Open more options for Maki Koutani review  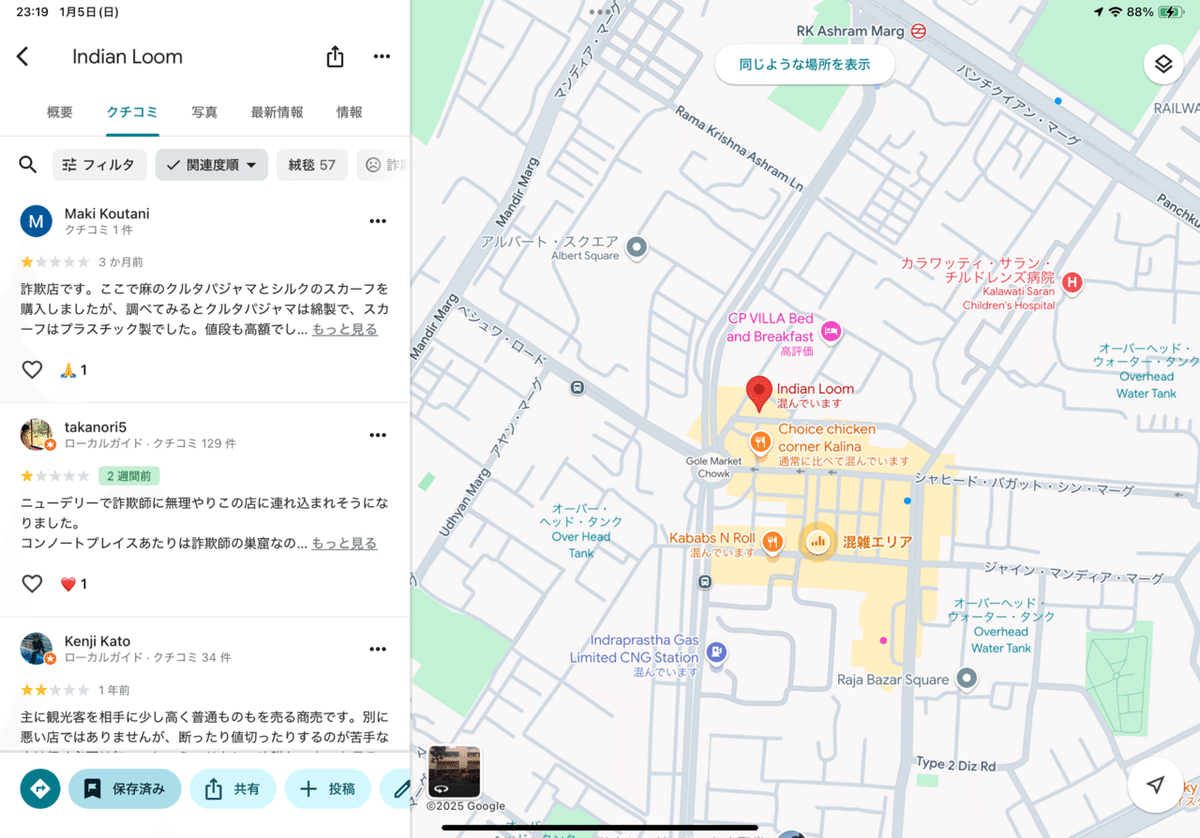pos(378,221)
